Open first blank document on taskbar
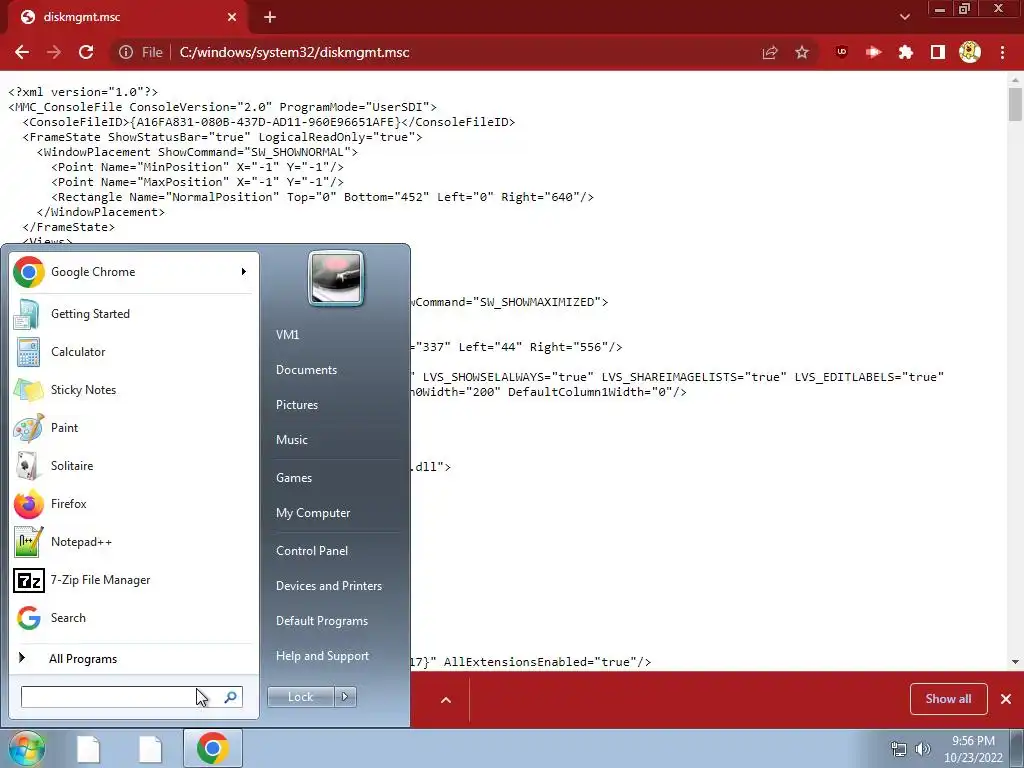 89,749
